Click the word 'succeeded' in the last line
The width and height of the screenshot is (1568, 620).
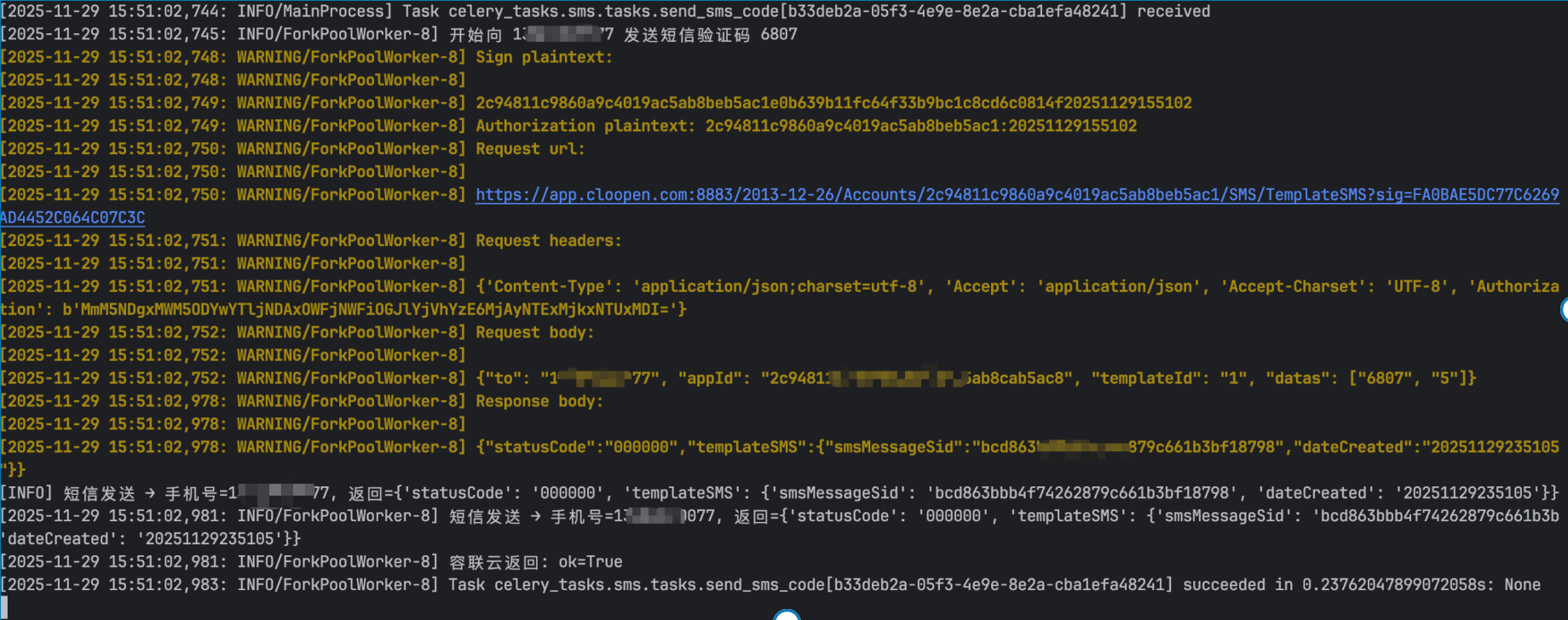[x=1224, y=585]
